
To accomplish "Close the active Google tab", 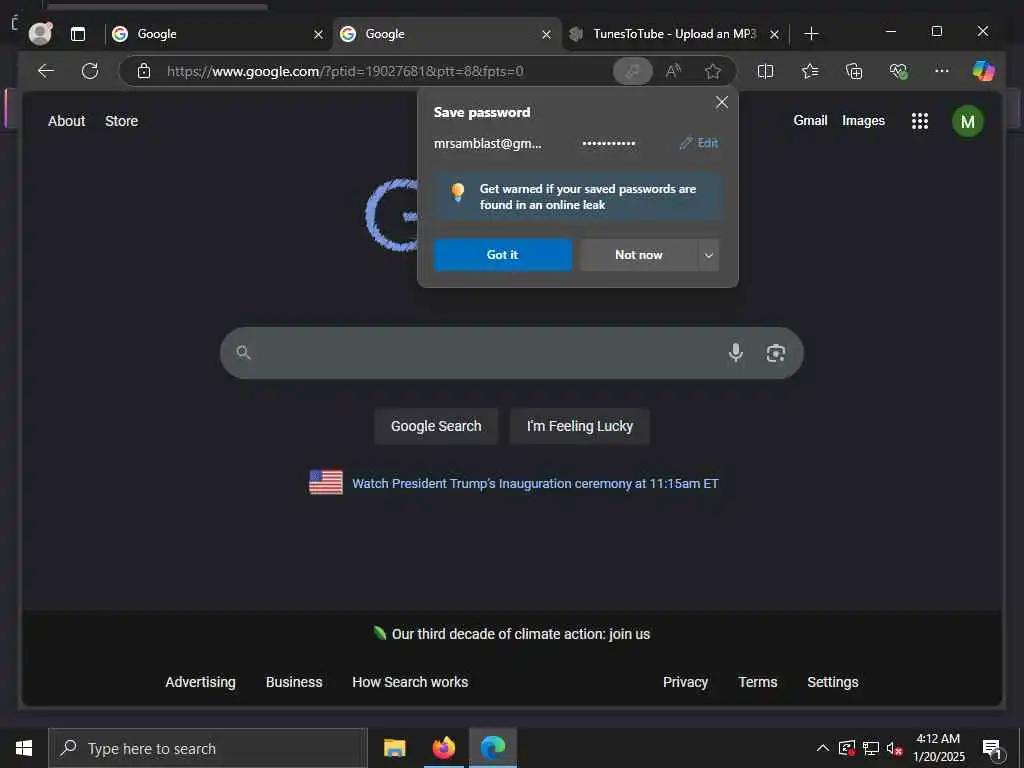I will pyautogui.click(x=547, y=34).
